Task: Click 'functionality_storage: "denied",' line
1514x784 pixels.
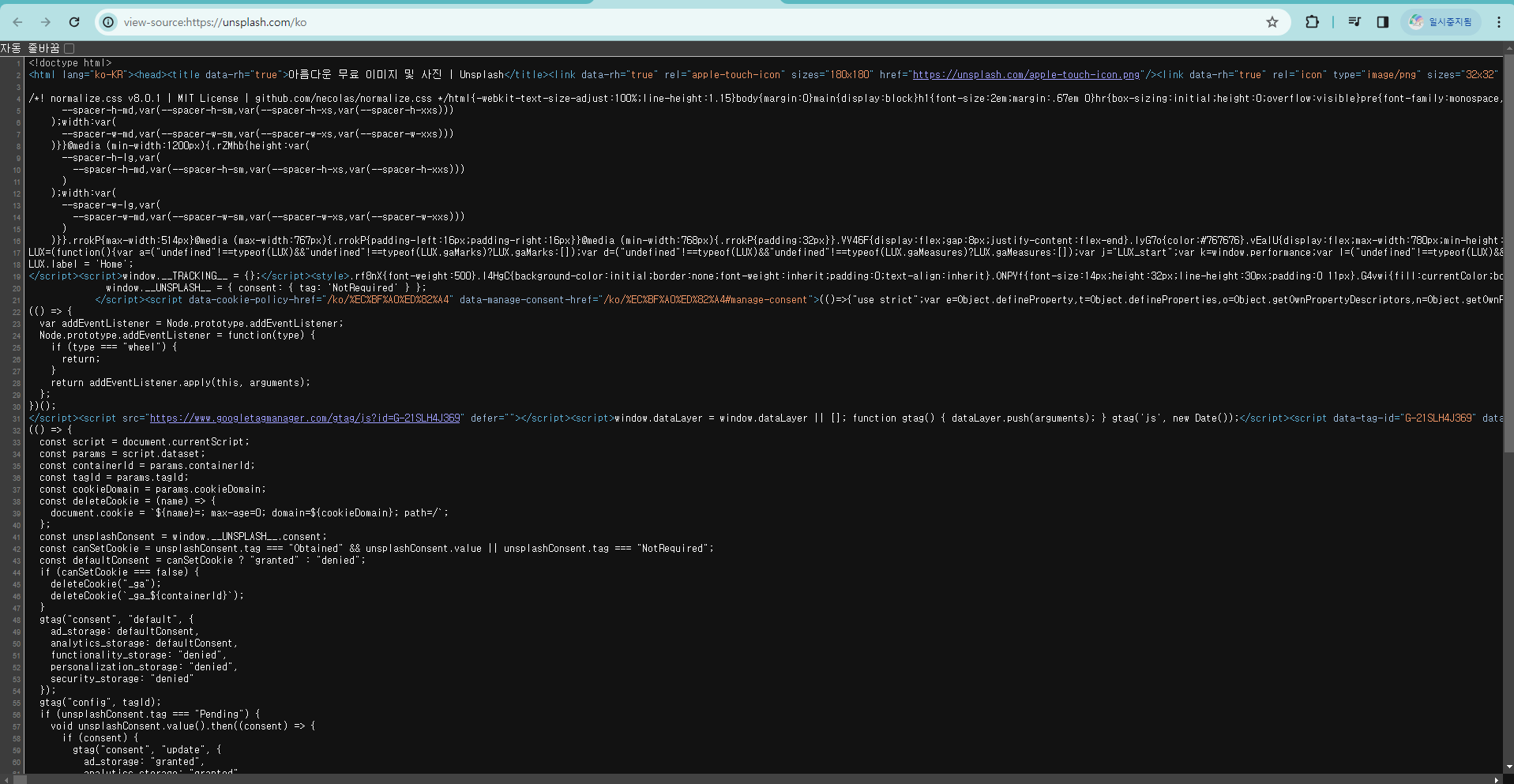Action: point(139,655)
